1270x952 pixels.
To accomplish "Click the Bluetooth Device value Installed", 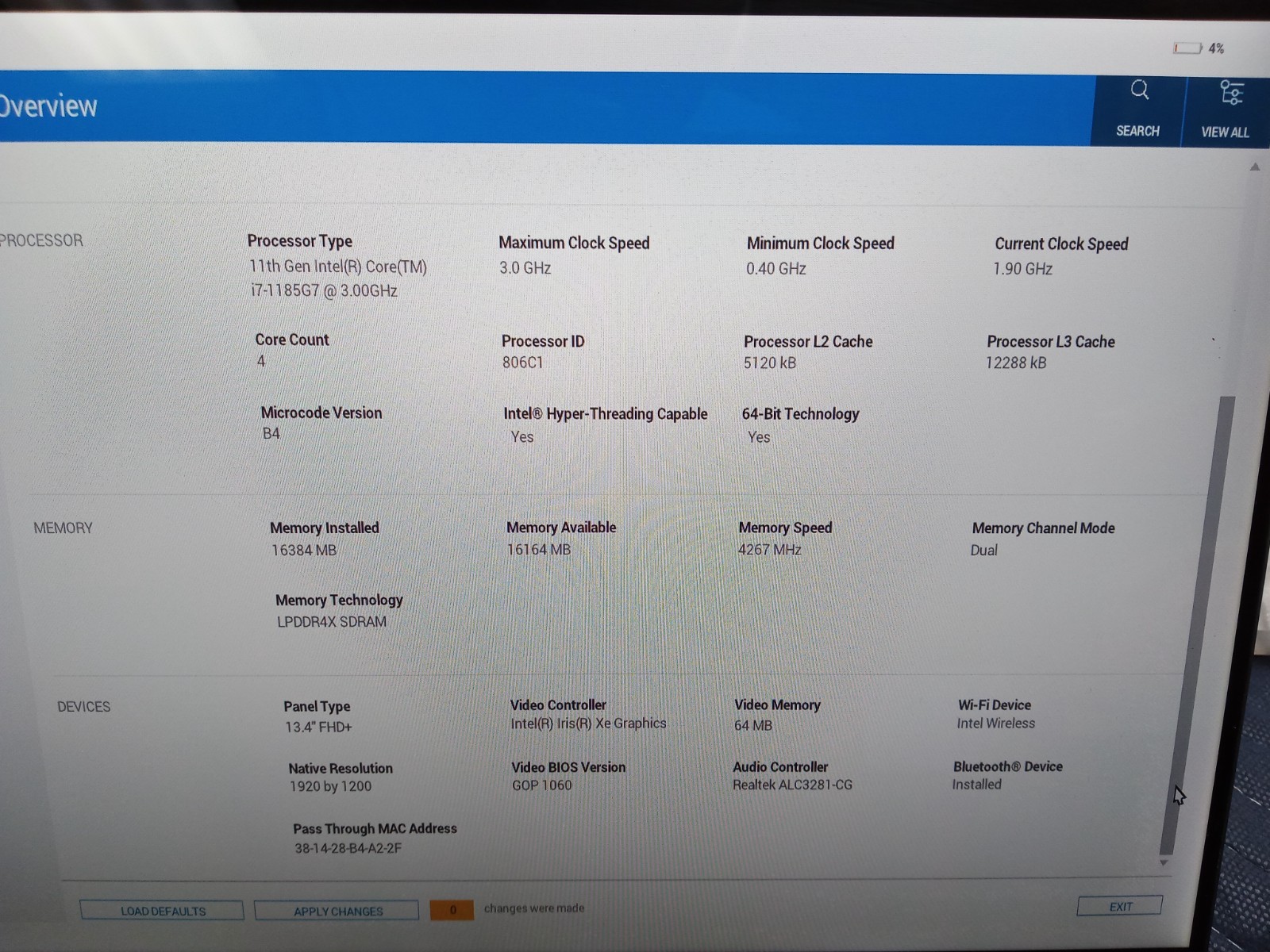I will click(x=976, y=785).
